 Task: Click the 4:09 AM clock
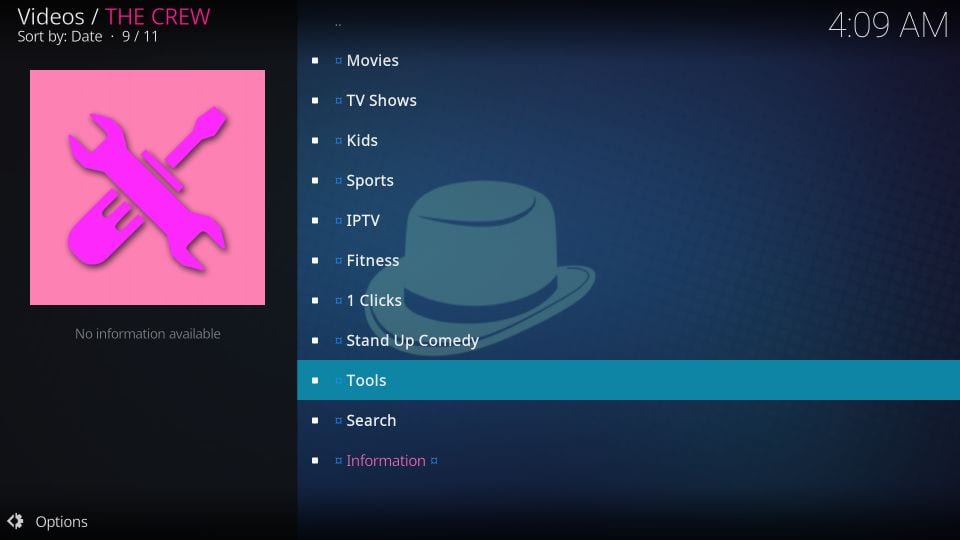pos(888,26)
